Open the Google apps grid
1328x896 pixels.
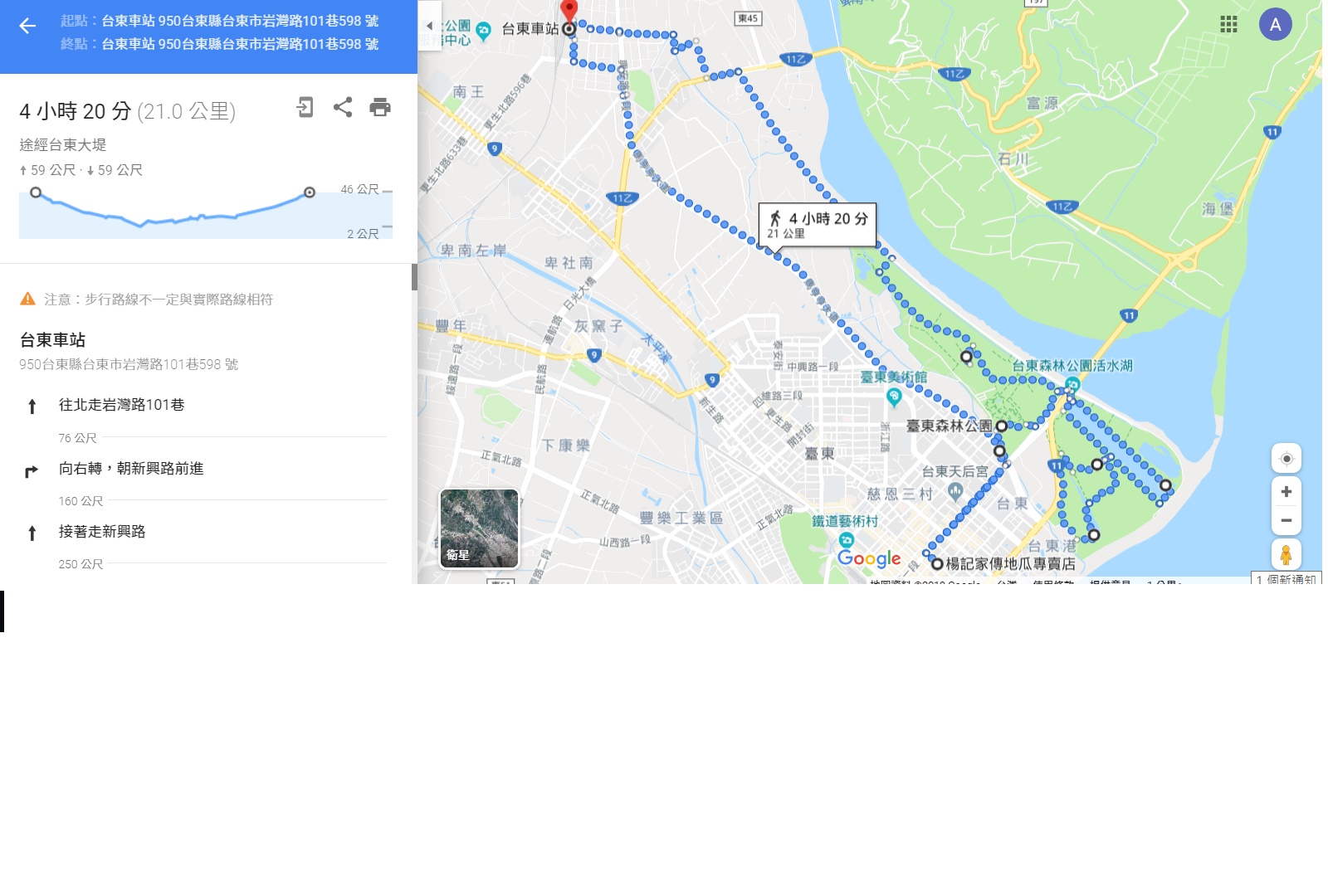(x=1229, y=24)
